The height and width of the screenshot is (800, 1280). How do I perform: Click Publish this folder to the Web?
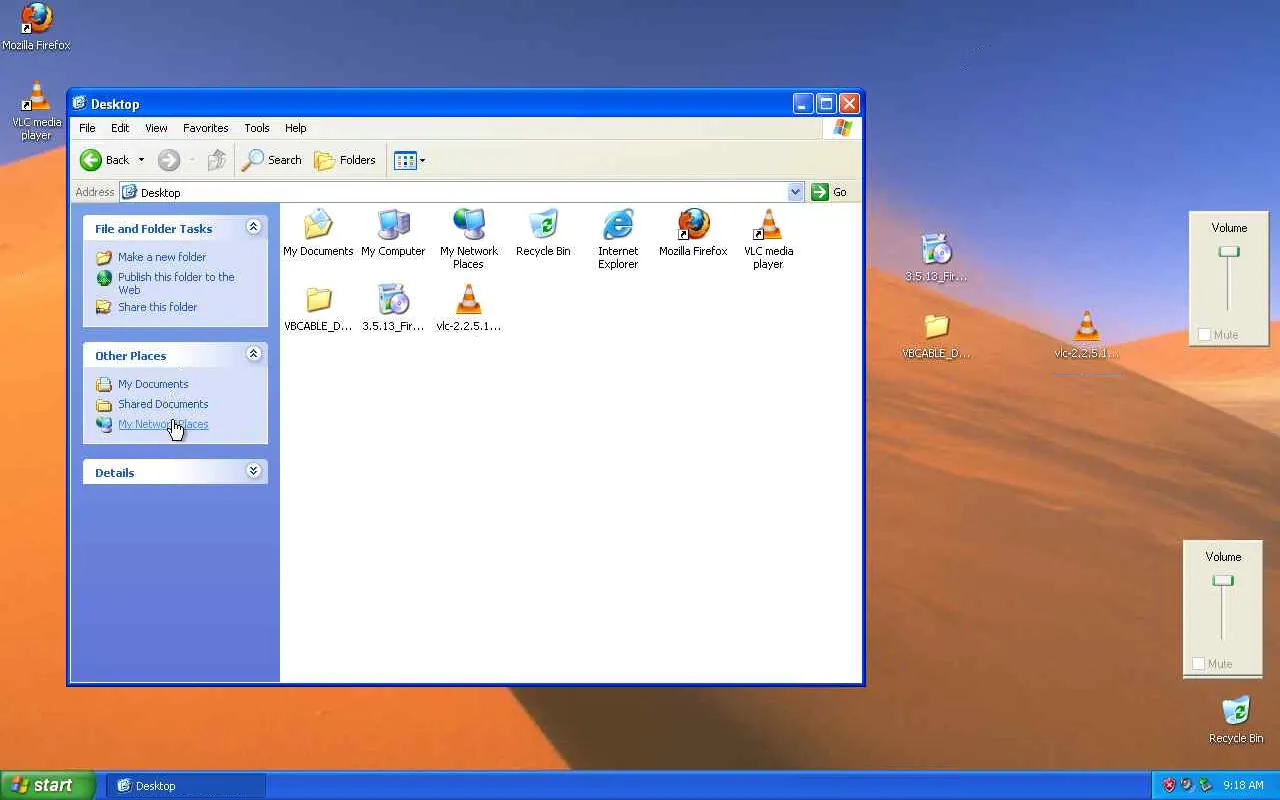(176, 283)
